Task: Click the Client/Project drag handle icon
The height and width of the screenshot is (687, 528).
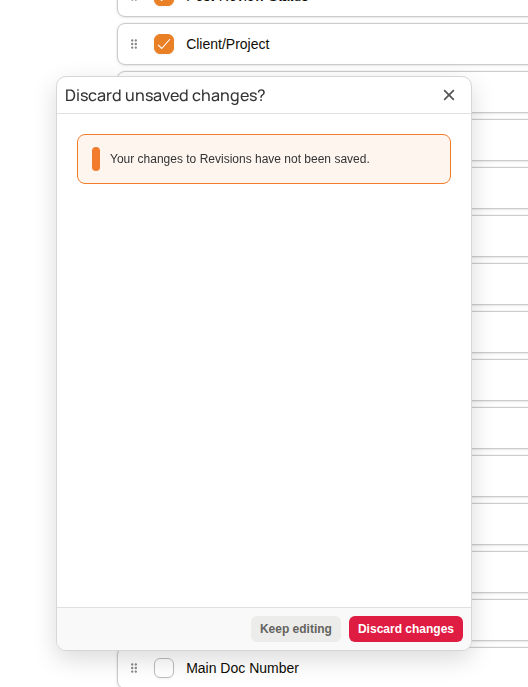Action: 134,44
